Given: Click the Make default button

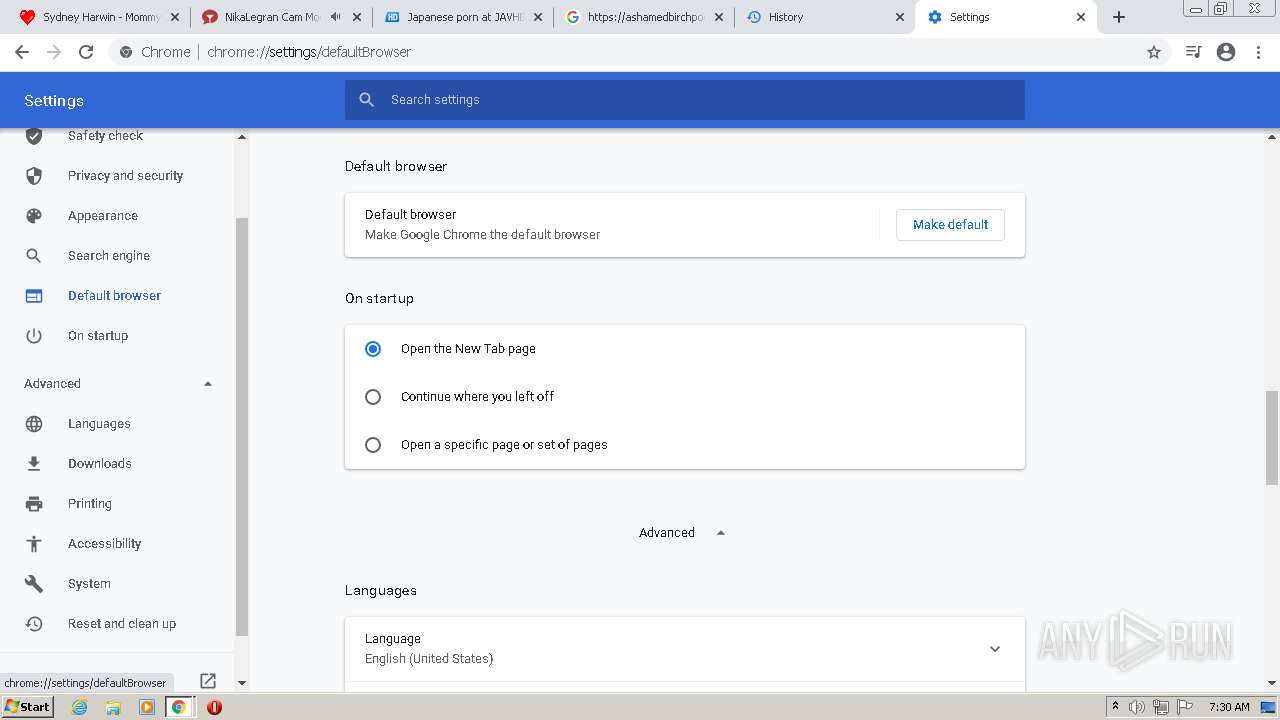Looking at the screenshot, I should (x=950, y=225).
